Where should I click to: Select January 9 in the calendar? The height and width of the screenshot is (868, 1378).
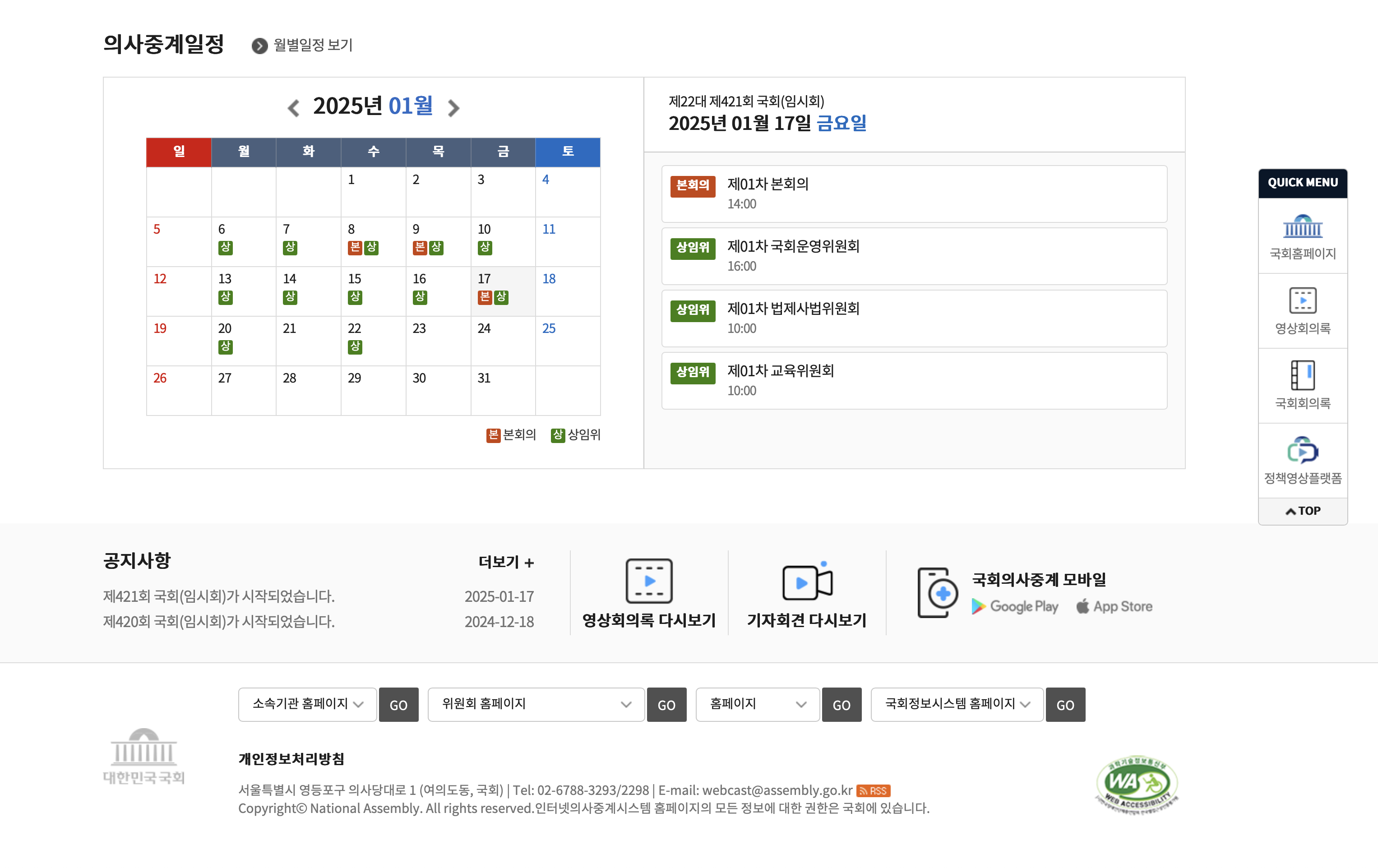416,230
